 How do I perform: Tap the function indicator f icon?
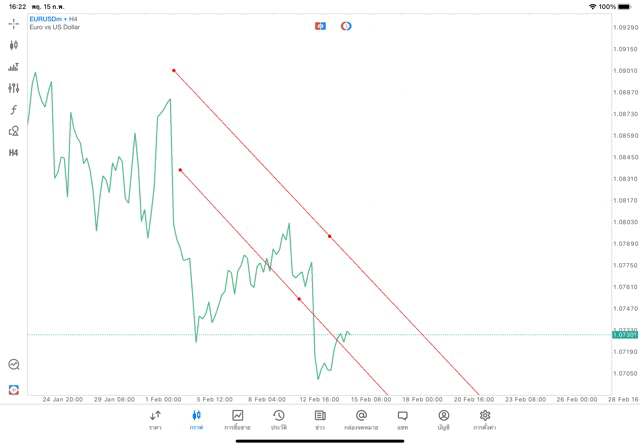click(x=13, y=110)
